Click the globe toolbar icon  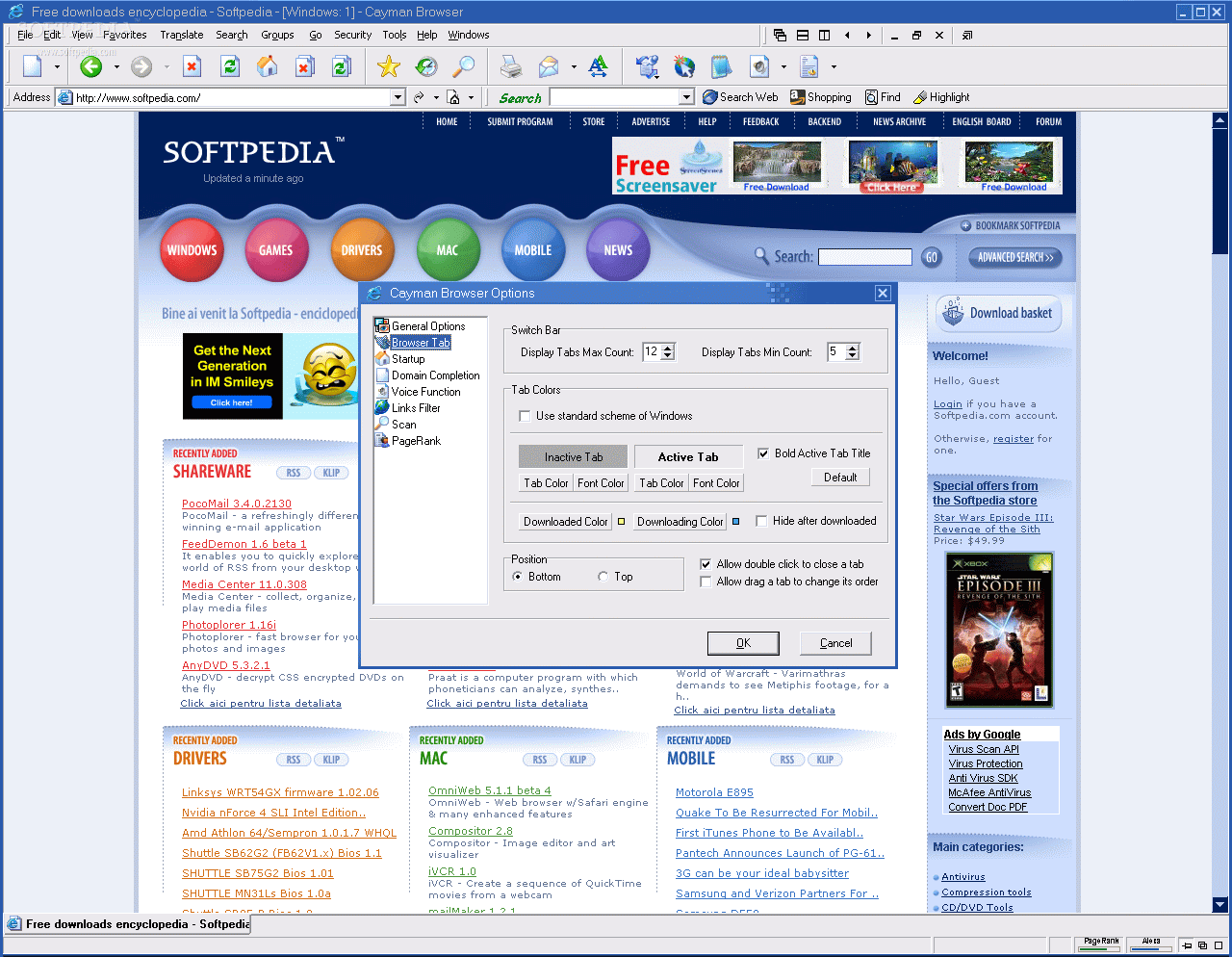tap(684, 66)
